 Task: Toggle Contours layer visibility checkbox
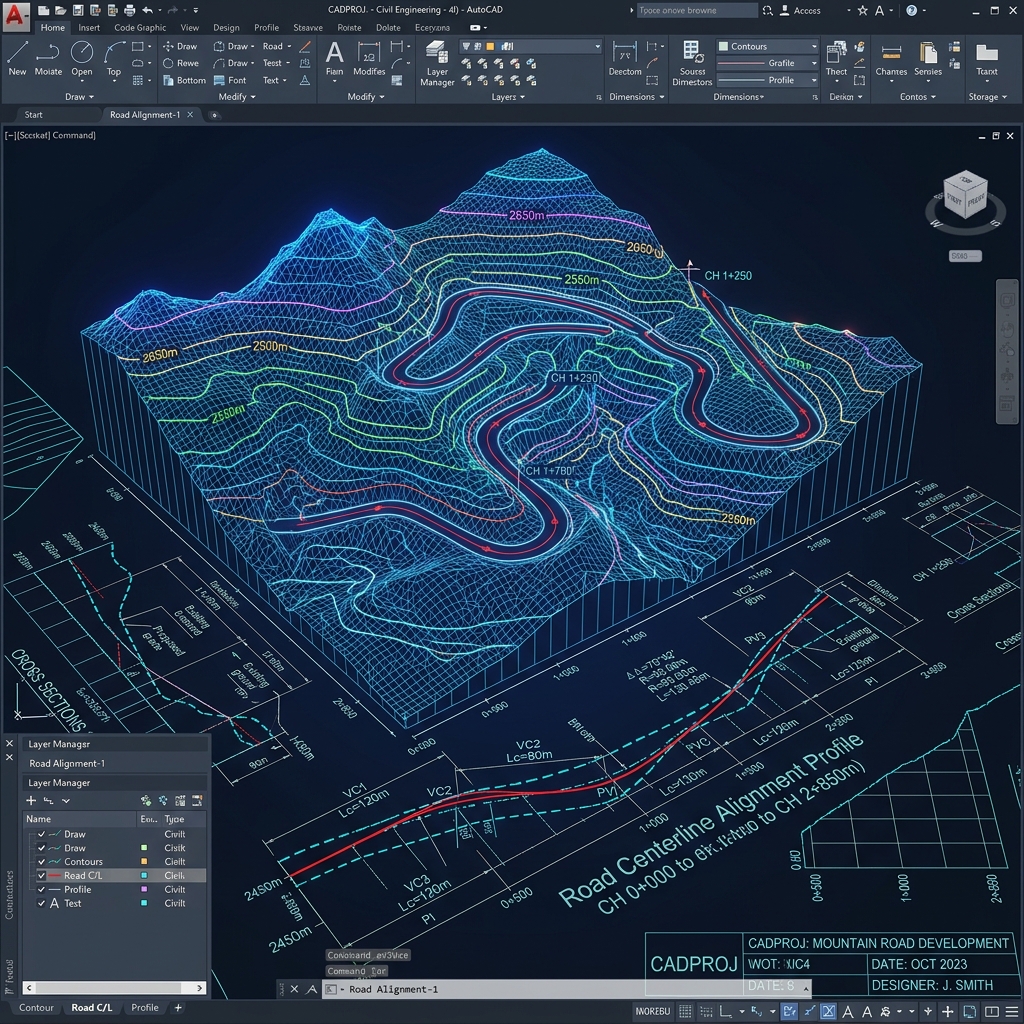coord(41,861)
